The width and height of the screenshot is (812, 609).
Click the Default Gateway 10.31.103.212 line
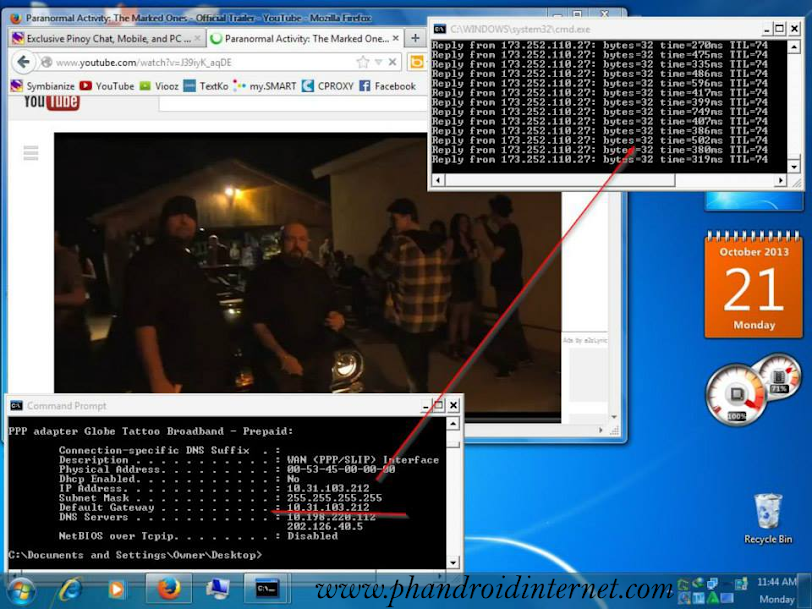(x=214, y=508)
